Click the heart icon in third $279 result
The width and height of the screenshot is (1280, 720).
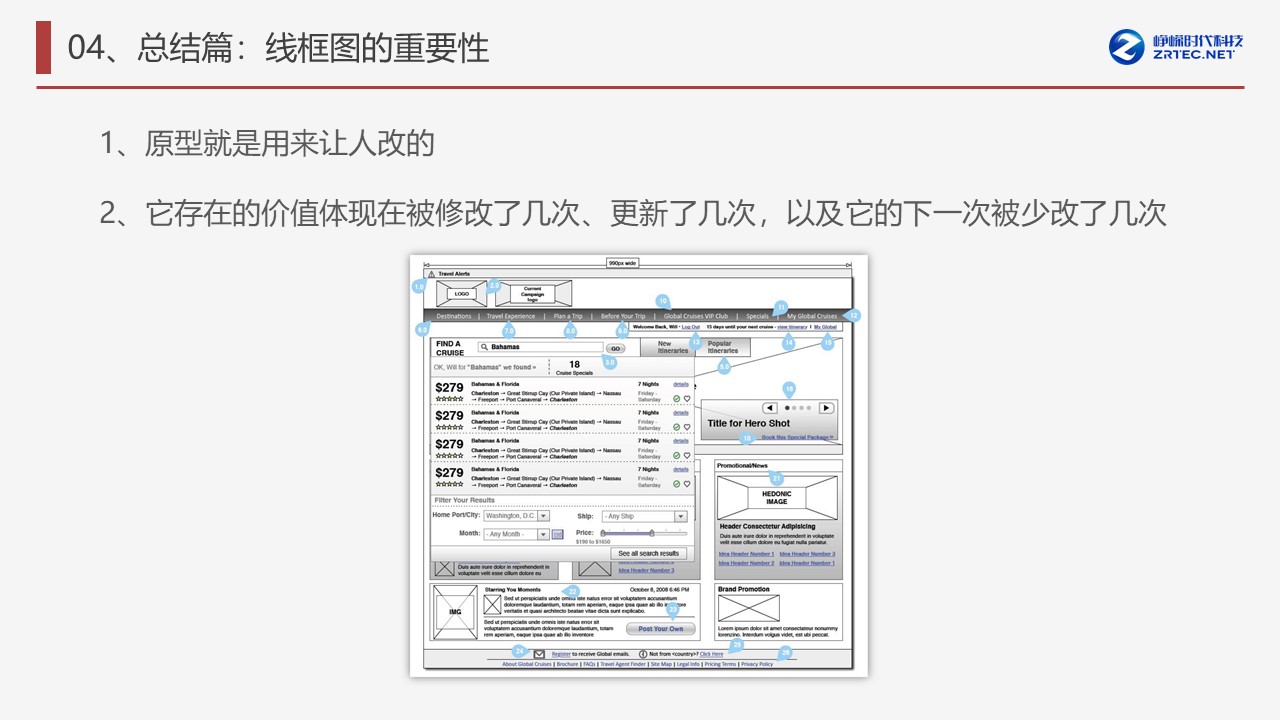pos(687,455)
